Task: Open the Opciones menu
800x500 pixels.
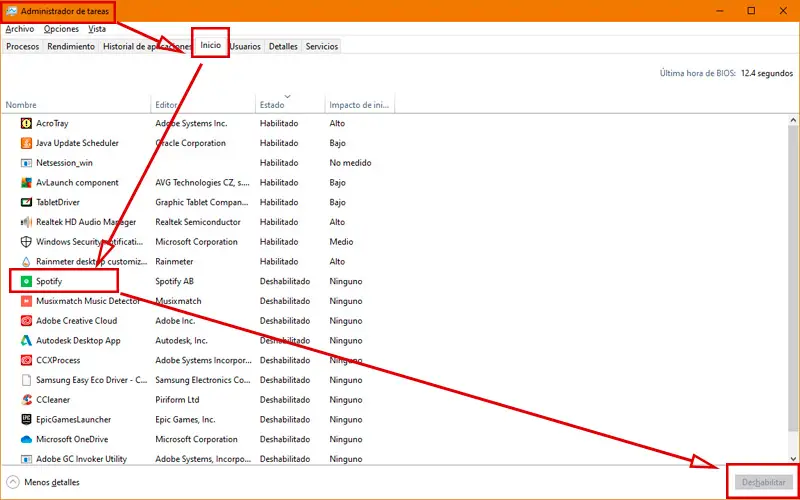Action: click(61, 29)
